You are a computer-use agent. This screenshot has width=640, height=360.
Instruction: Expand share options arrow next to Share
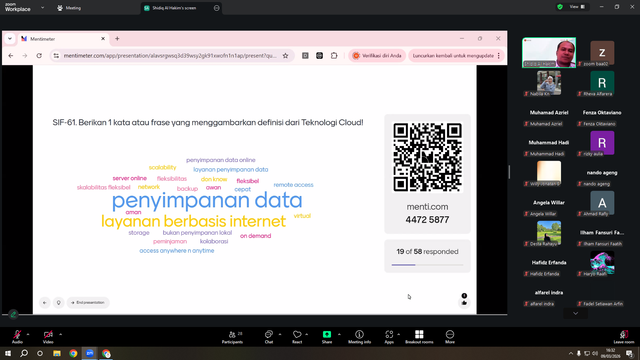(x=339, y=334)
